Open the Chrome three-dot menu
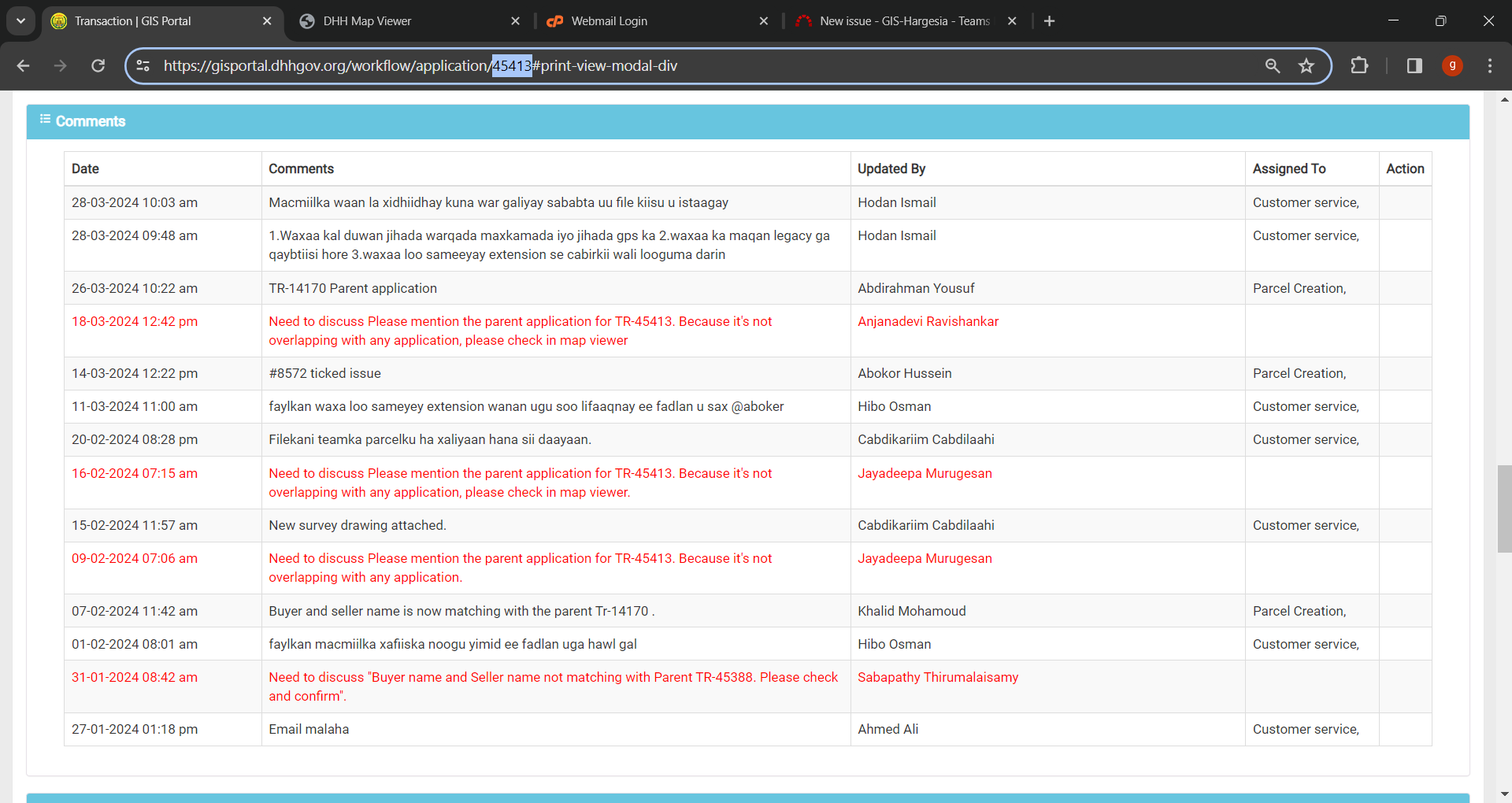Image resolution: width=1512 pixels, height=803 pixels. pyautogui.click(x=1490, y=66)
